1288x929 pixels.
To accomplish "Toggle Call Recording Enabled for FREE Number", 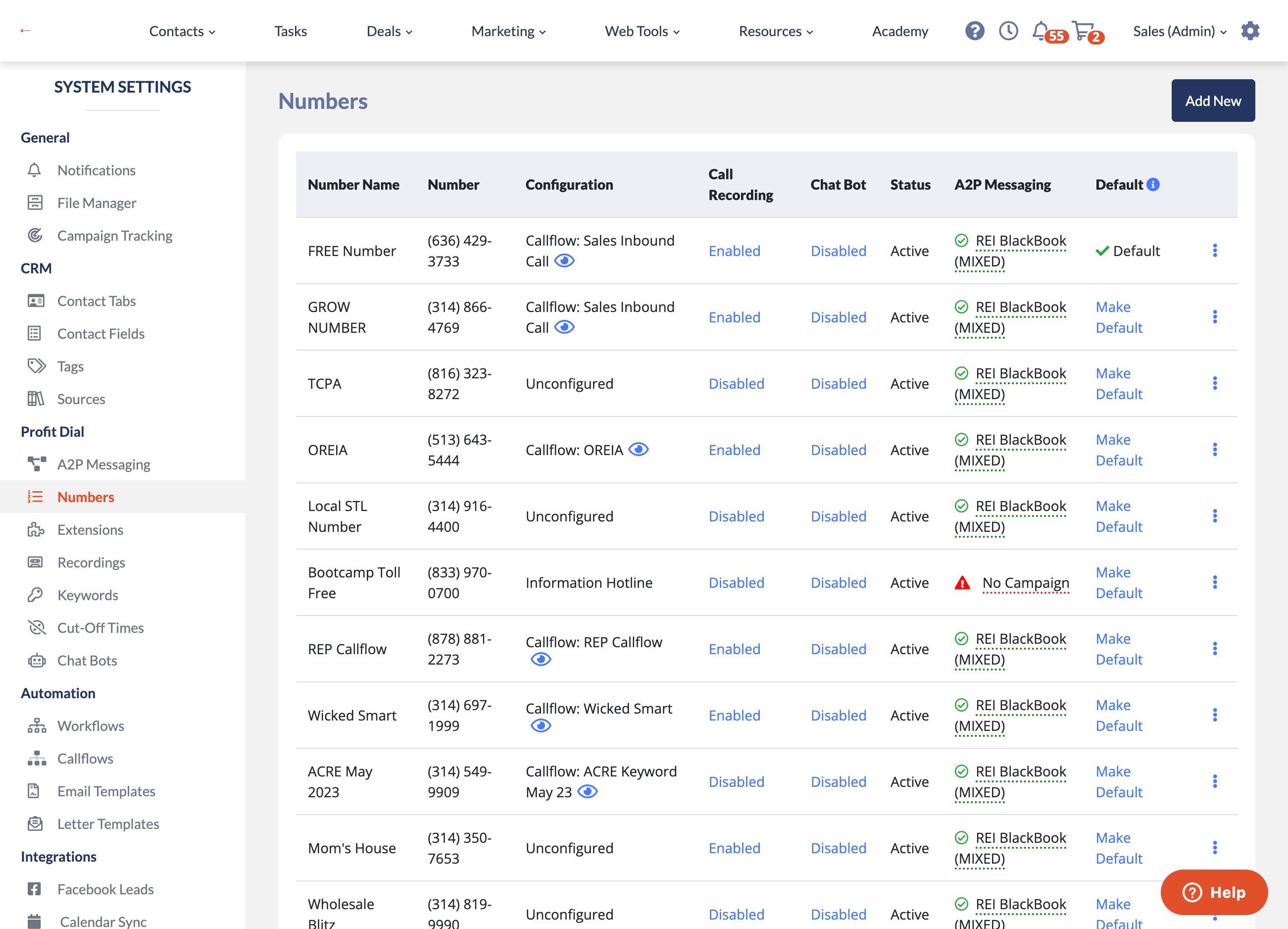I will coord(734,251).
